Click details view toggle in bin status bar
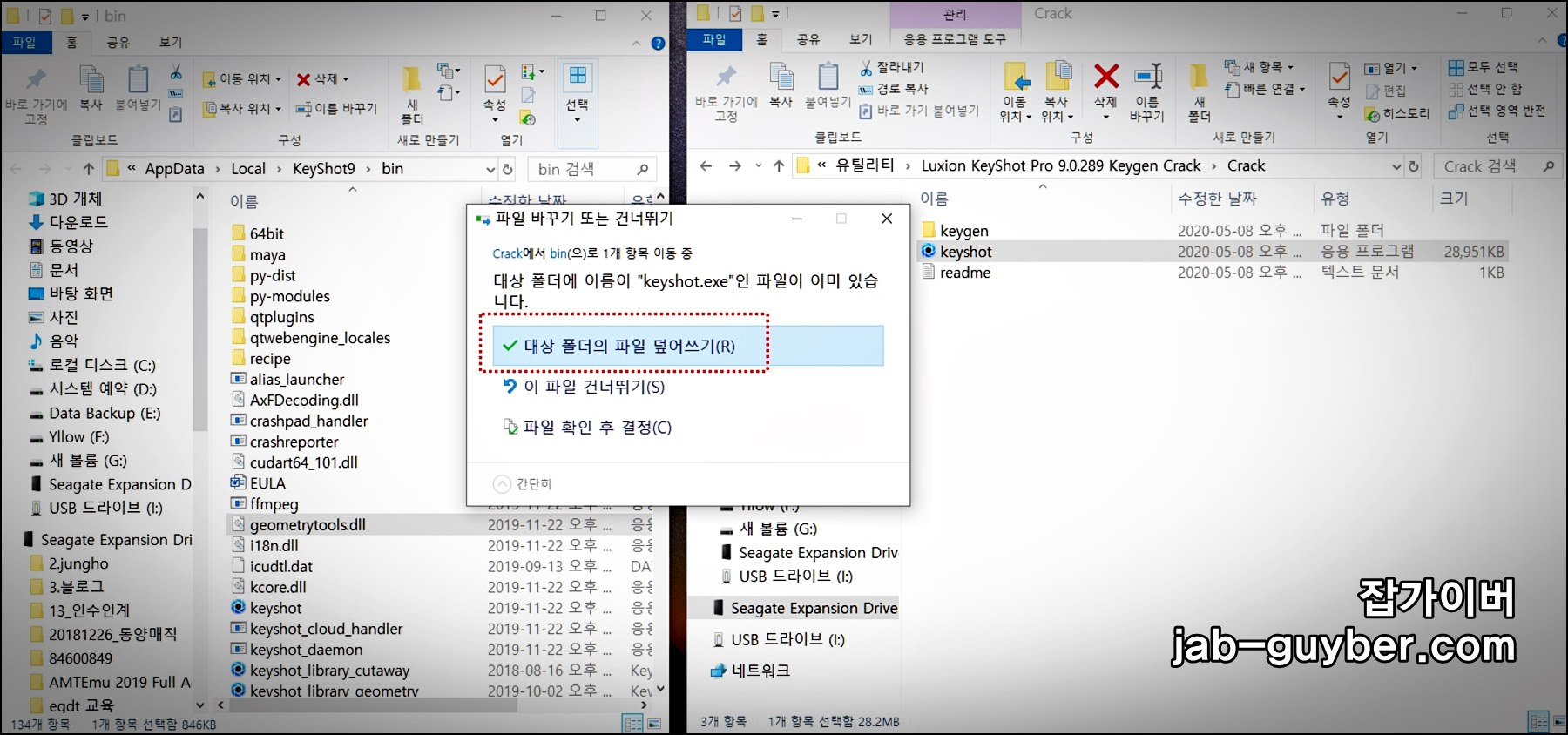The width and height of the screenshot is (1568, 735). click(633, 724)
